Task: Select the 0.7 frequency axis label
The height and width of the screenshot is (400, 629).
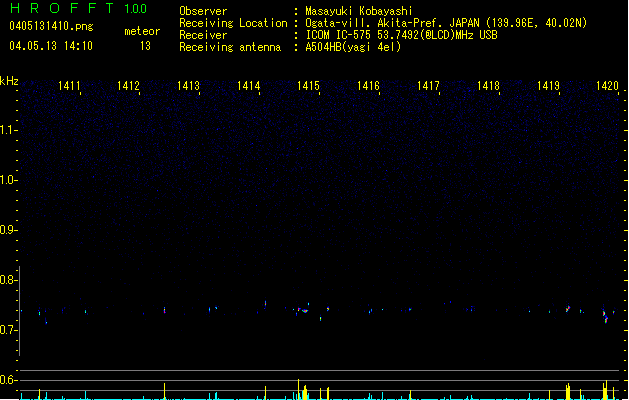Action: coord(9,330)
